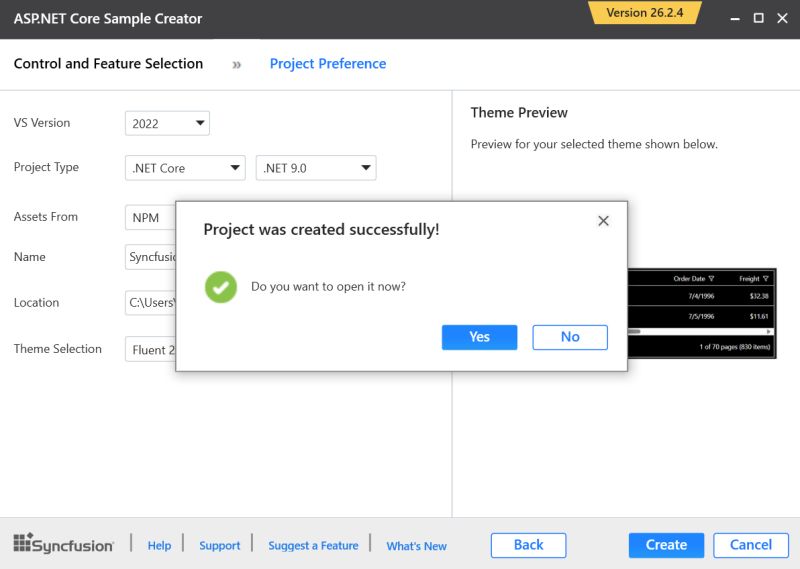Image resolution: width=800 pixels, height=569 pixels.
Task: Click the Version 26.2.4 badge
Action: tap(644, 13)
